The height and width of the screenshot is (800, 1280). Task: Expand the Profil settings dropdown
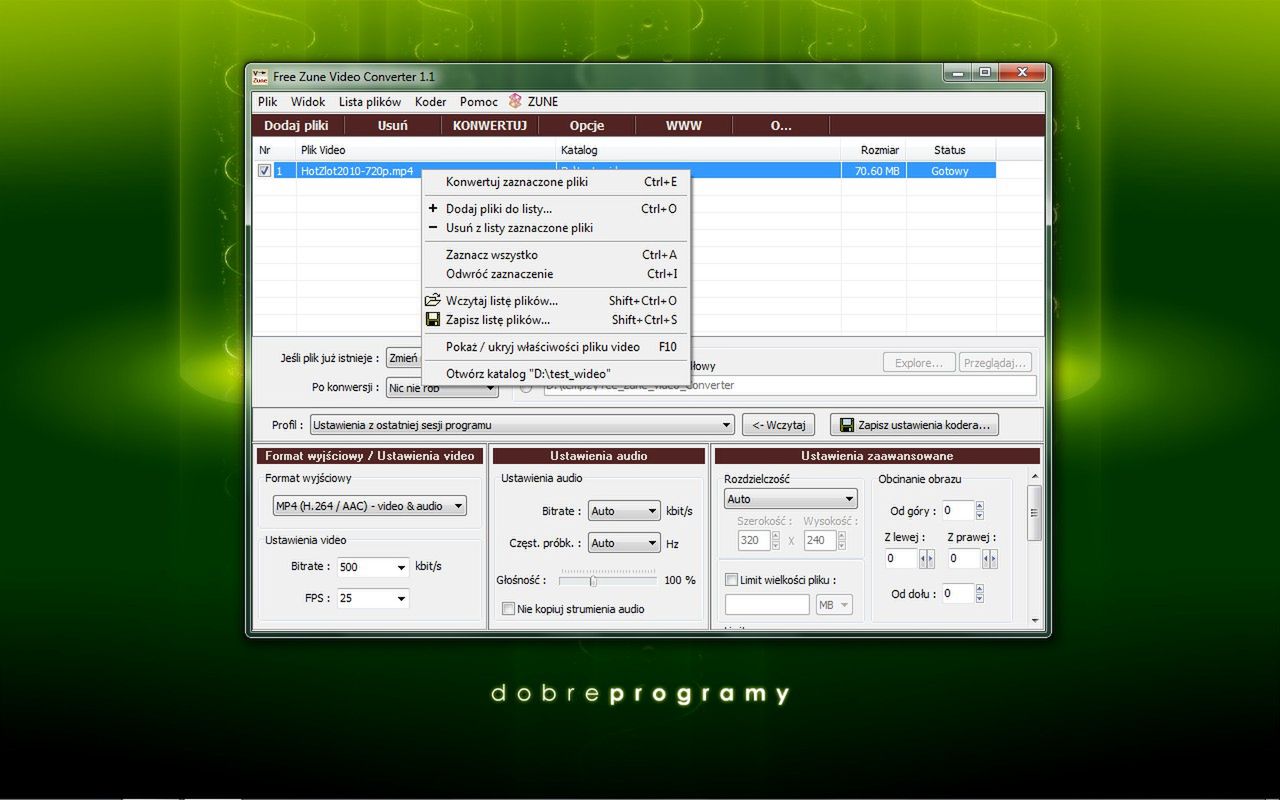522,425
